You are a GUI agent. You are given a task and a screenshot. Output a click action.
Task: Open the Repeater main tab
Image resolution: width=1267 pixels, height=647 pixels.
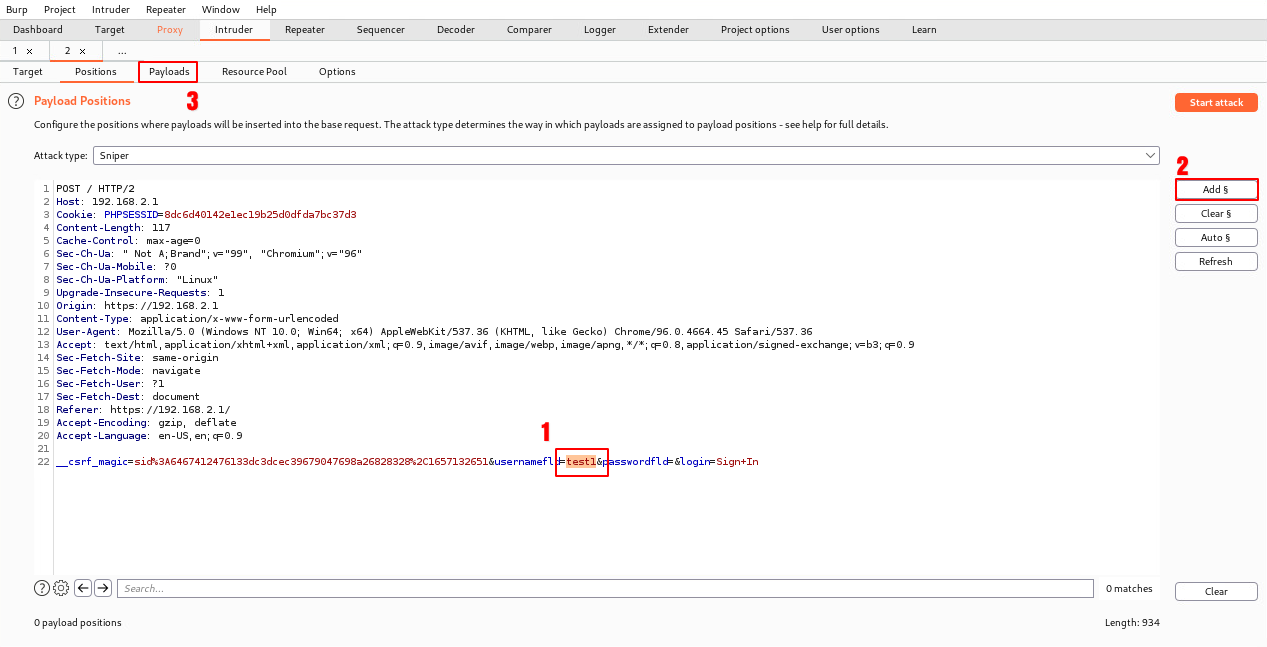[304, 30]
